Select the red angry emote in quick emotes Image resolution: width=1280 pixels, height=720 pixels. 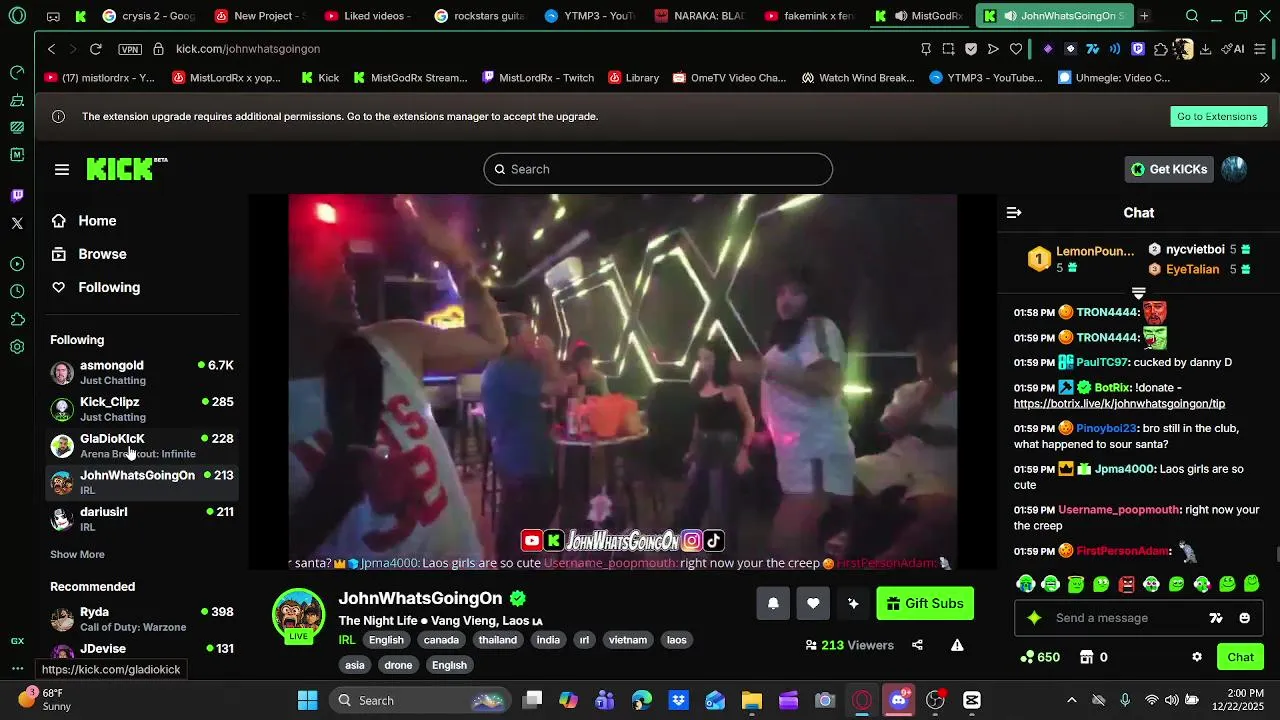point(1127,584)
